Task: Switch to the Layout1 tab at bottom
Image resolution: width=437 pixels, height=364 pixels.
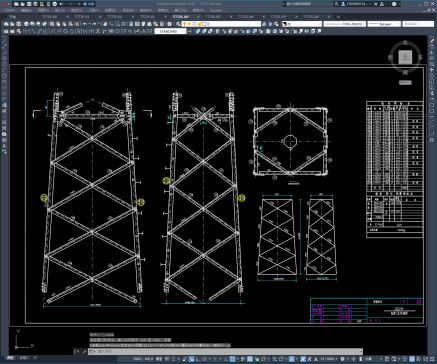Action: (x=23, y=358)
